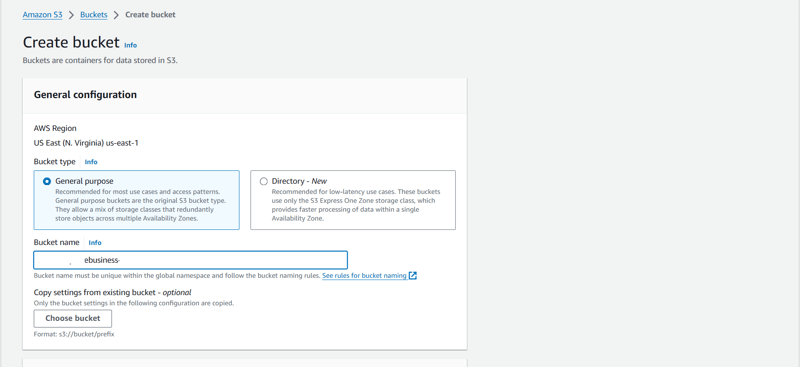Click the Directory option description text
800x367 pixels.
(x=356, y=205)
